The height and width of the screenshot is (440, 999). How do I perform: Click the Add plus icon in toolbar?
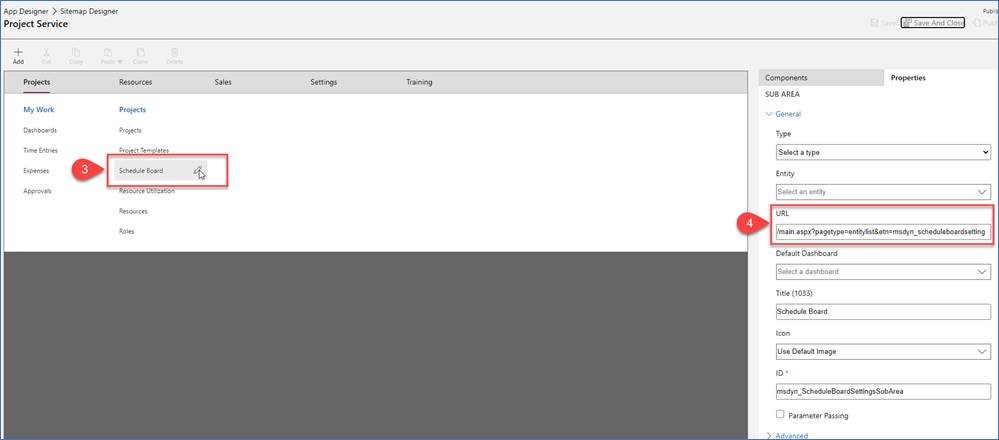click(x=18, y=51)
